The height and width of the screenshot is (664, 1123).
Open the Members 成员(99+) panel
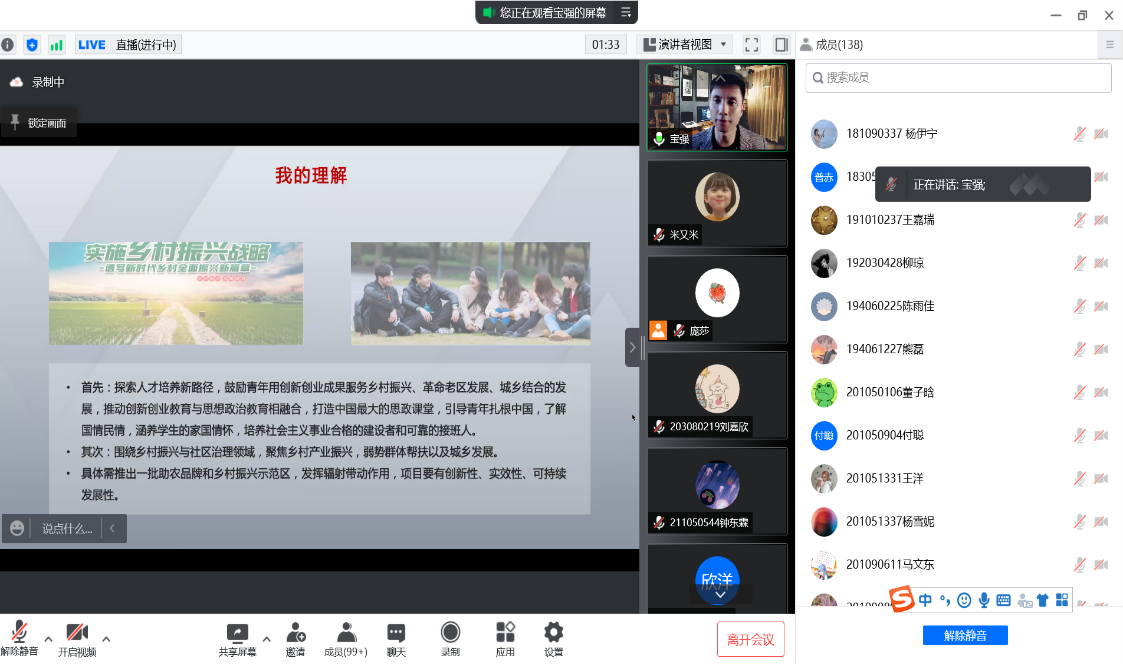[x=346, y=638]
